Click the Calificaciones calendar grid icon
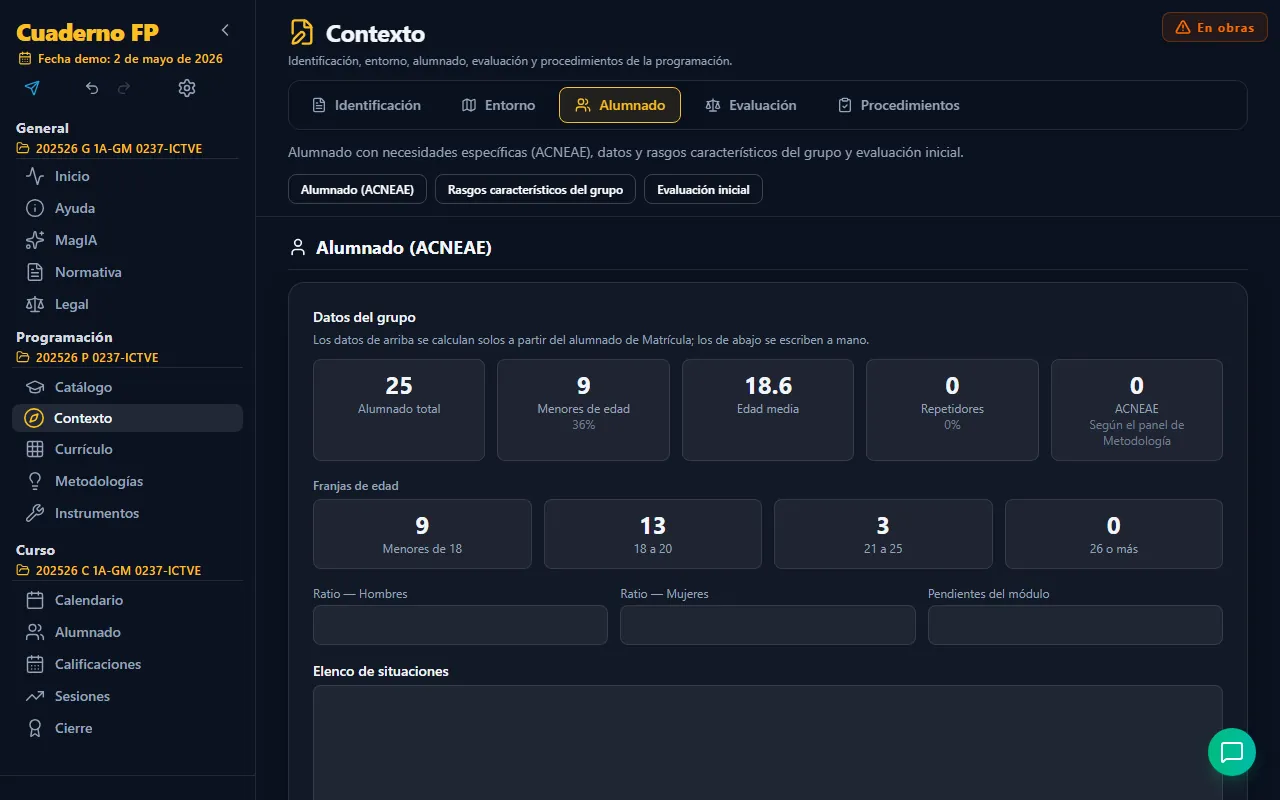 (35, 664)
